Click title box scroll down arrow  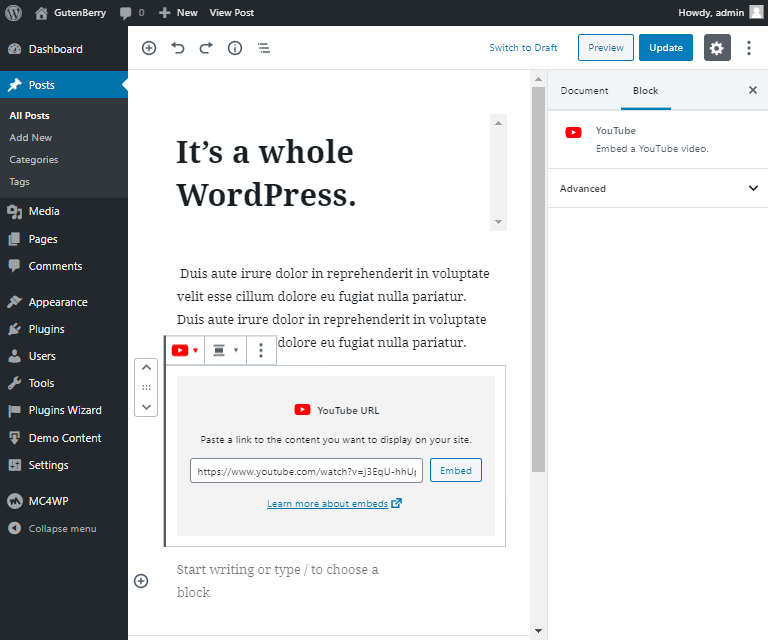498,222
